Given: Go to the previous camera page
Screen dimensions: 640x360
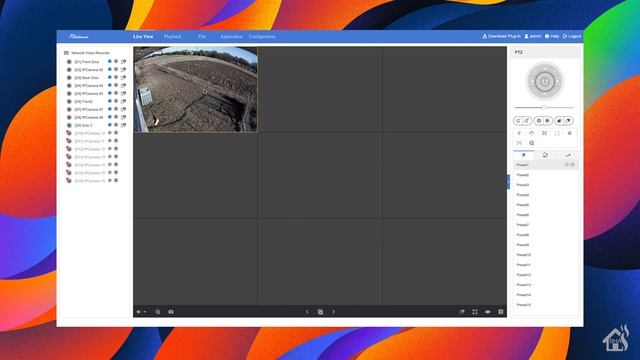Looking at the screenshot, I should pos(307,312).
